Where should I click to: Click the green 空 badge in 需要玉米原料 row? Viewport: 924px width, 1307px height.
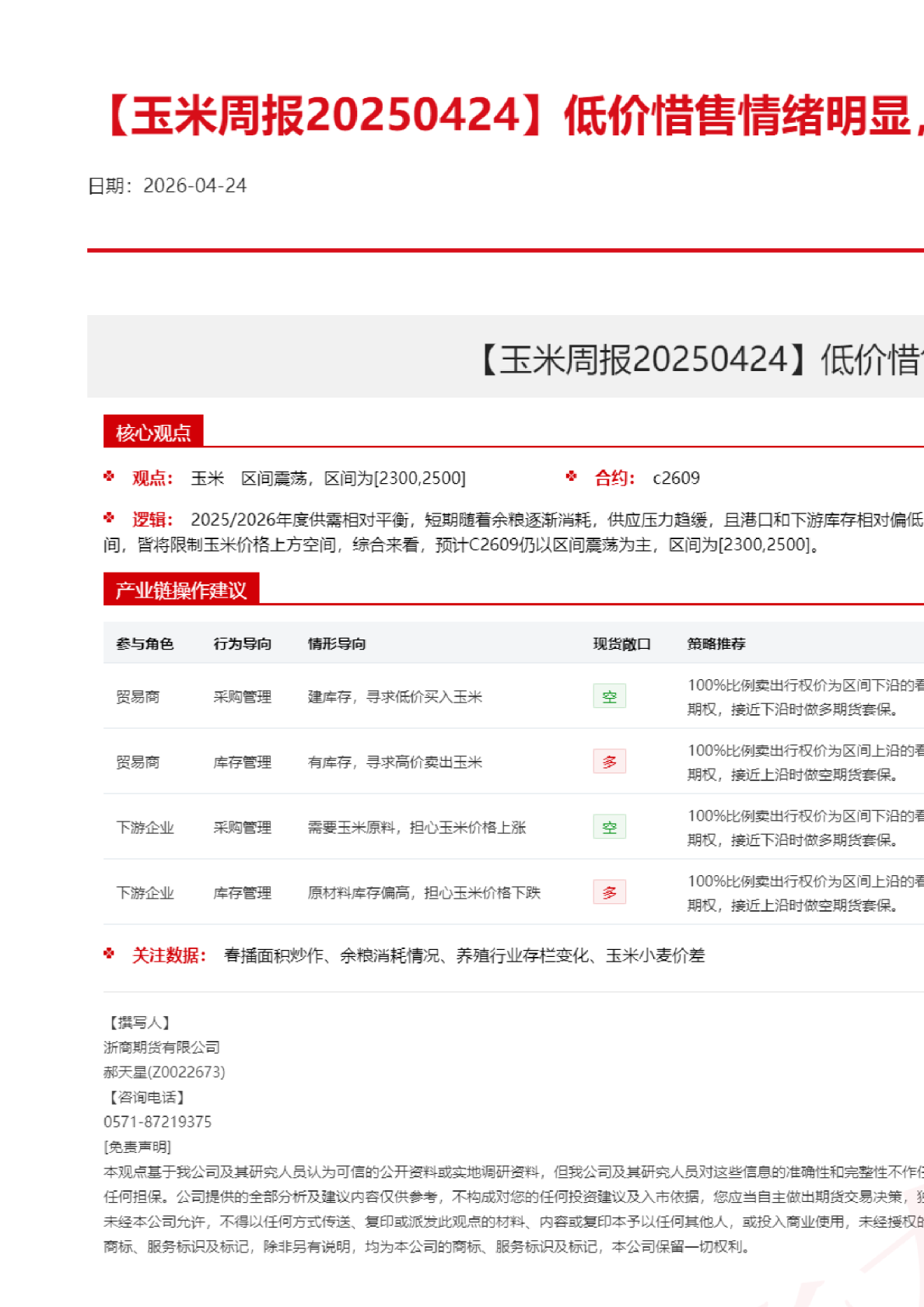click(609, 827)
